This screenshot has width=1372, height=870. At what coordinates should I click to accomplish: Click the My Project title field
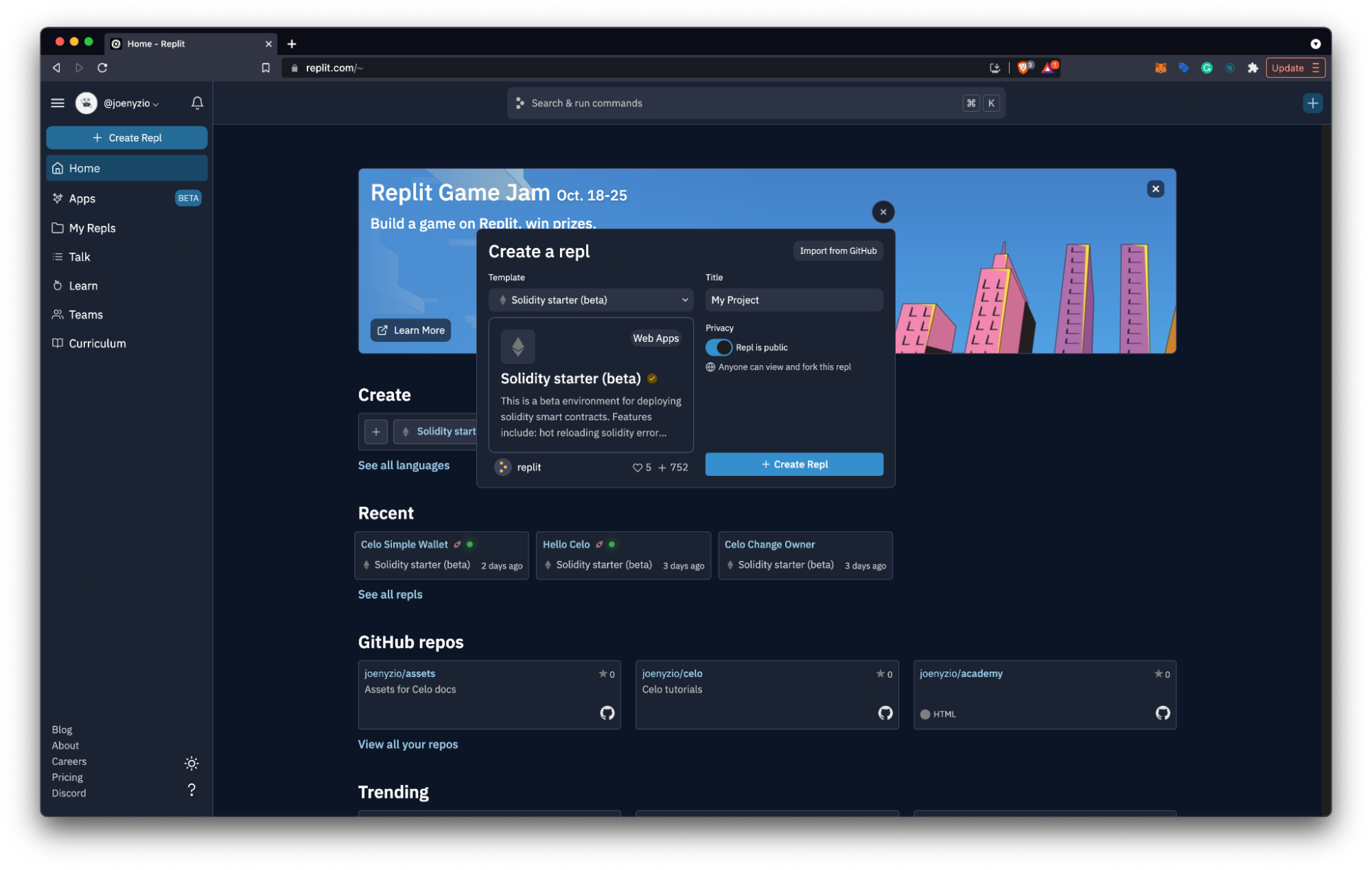[793, 300]
